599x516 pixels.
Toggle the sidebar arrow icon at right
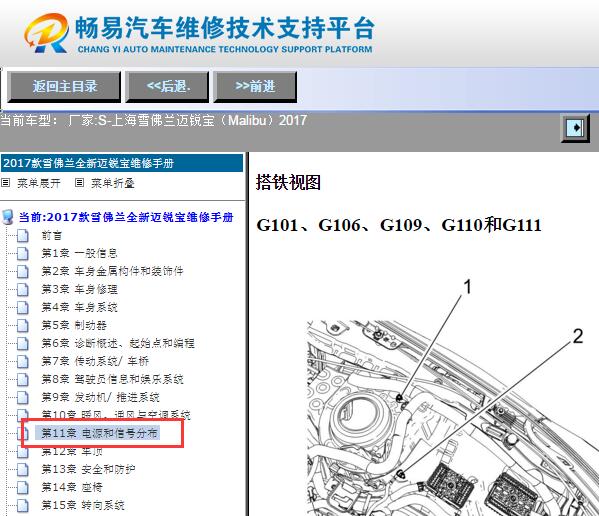(x=575, y=127)
